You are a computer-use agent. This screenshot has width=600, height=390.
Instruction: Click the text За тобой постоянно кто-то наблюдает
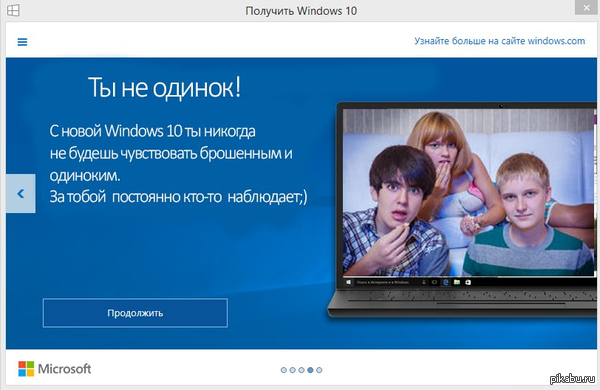pyautogui.click(x=178, y=197)
